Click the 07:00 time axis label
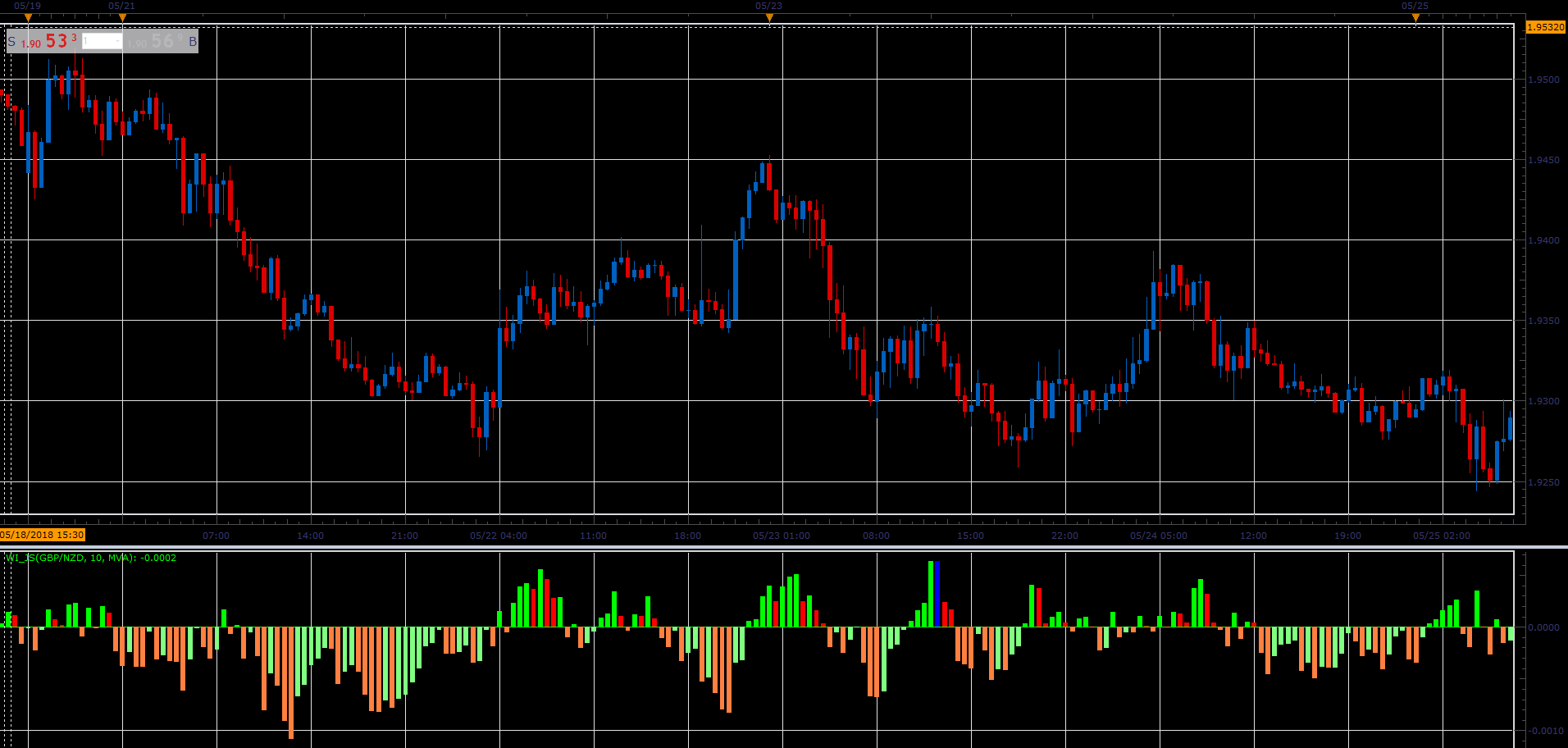This screenshot has width=1568, height=748. [x=217, y=536]
